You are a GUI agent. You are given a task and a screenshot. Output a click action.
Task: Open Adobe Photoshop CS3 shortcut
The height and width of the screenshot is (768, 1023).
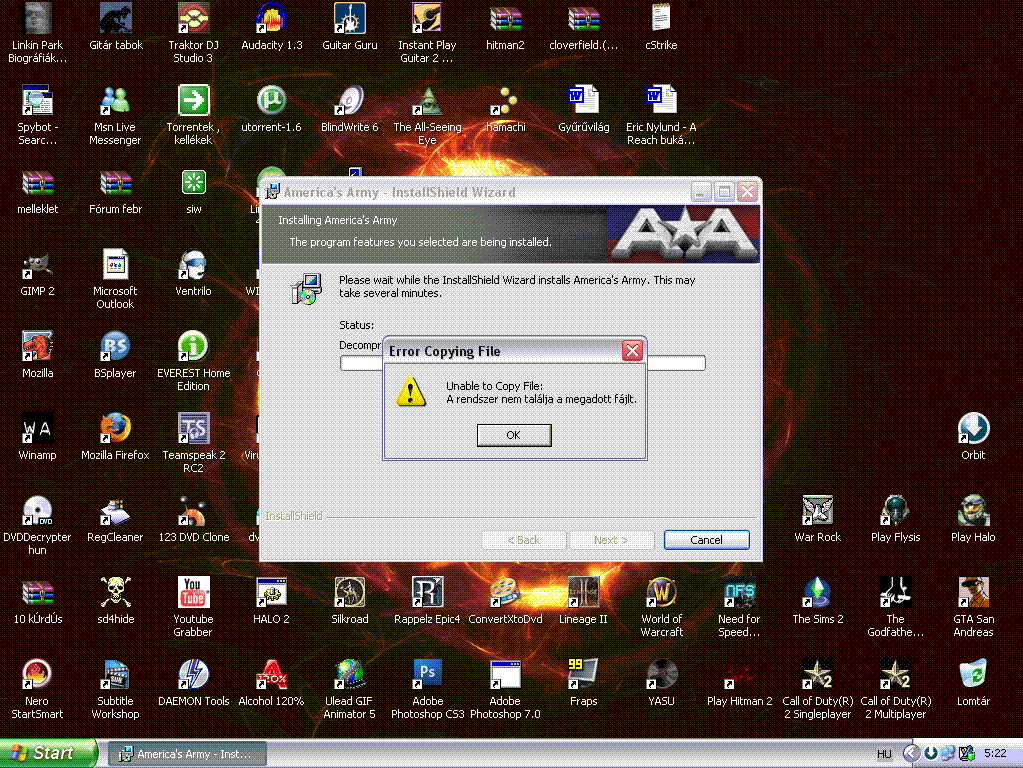point(427,675)
